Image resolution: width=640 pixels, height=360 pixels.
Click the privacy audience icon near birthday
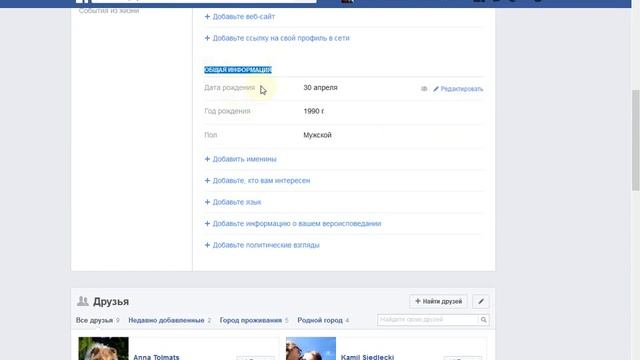pyautogui.click(x=424, y=89)
